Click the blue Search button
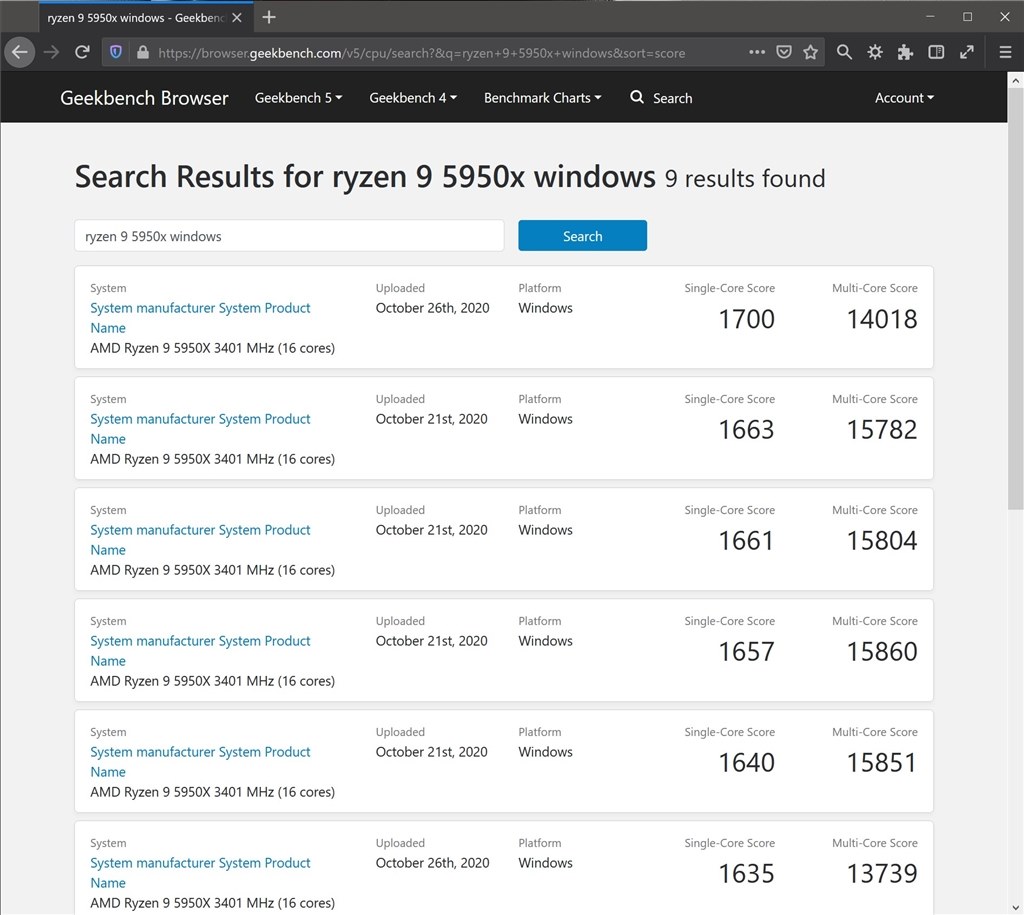Viewport: 1024px width, 915px height. [x=583, y=236]
